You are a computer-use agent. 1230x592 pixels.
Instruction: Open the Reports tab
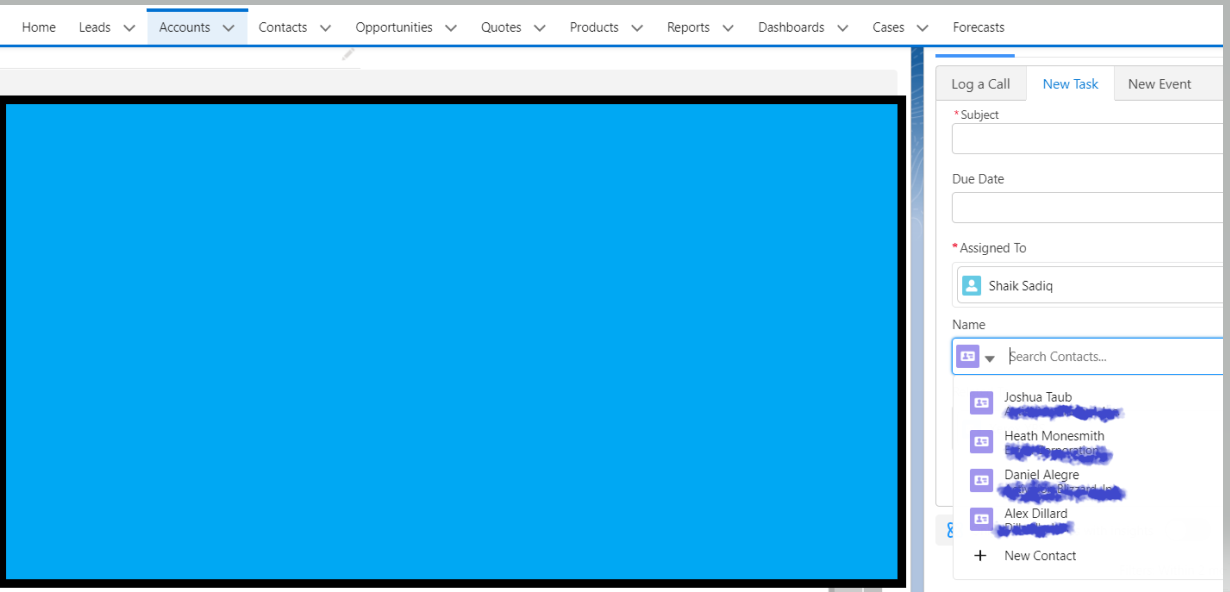pos(688,27)
